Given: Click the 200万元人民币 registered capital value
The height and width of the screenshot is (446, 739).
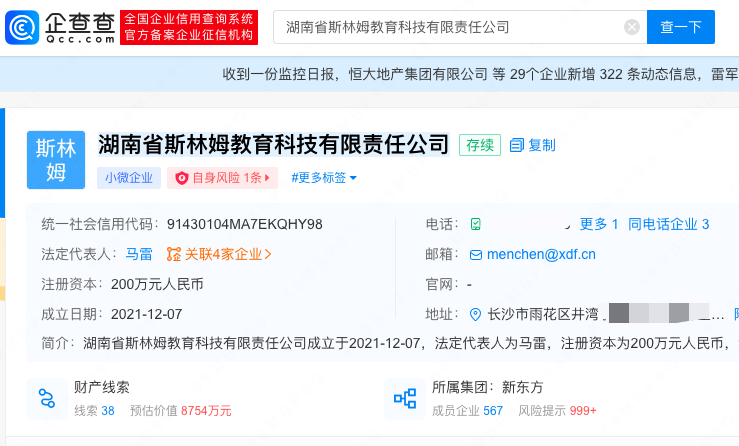Looking at the screenshot, I should [157, 284].
